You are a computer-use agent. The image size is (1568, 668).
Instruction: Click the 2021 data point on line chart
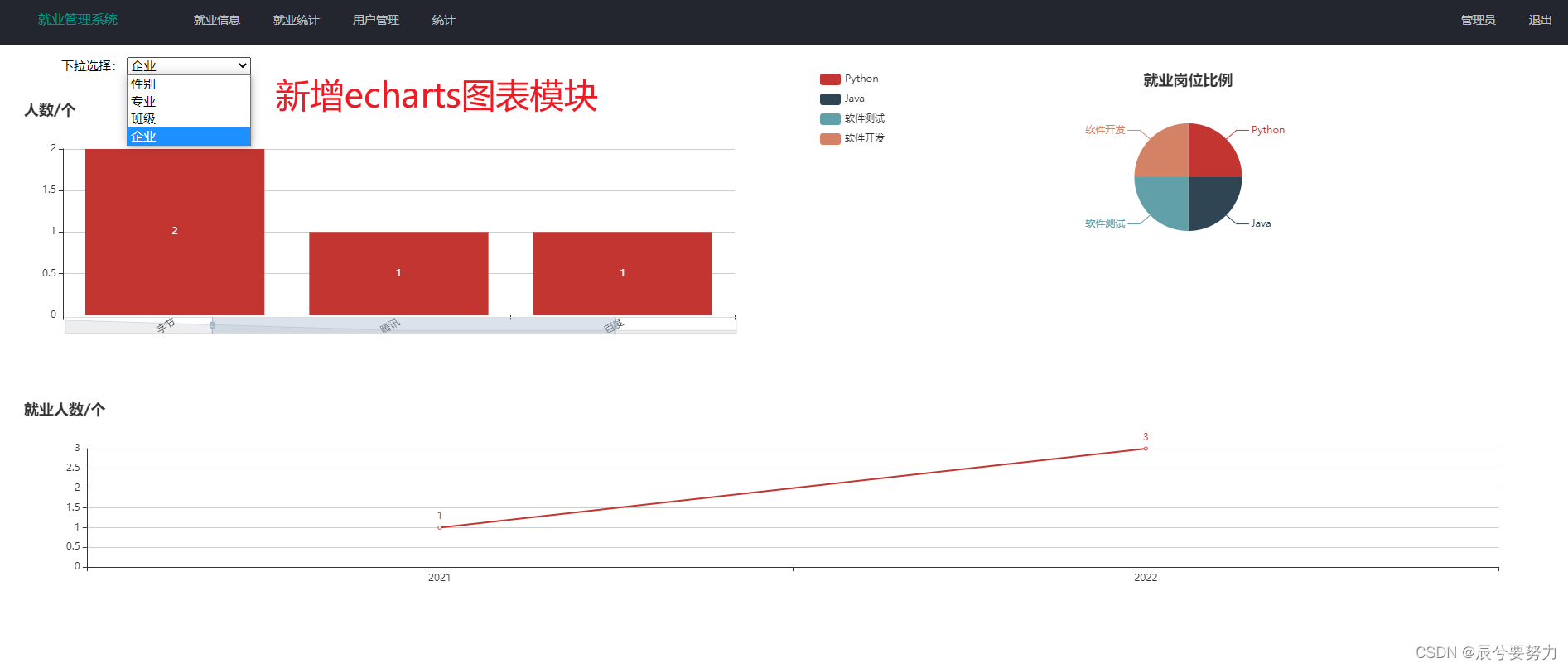(x=440, y=527)
